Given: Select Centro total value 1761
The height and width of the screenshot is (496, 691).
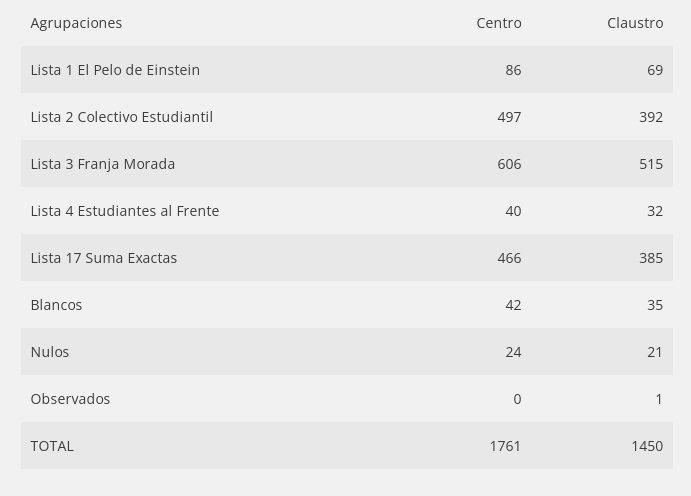Looking at the screenshot, I should [505, 446].
